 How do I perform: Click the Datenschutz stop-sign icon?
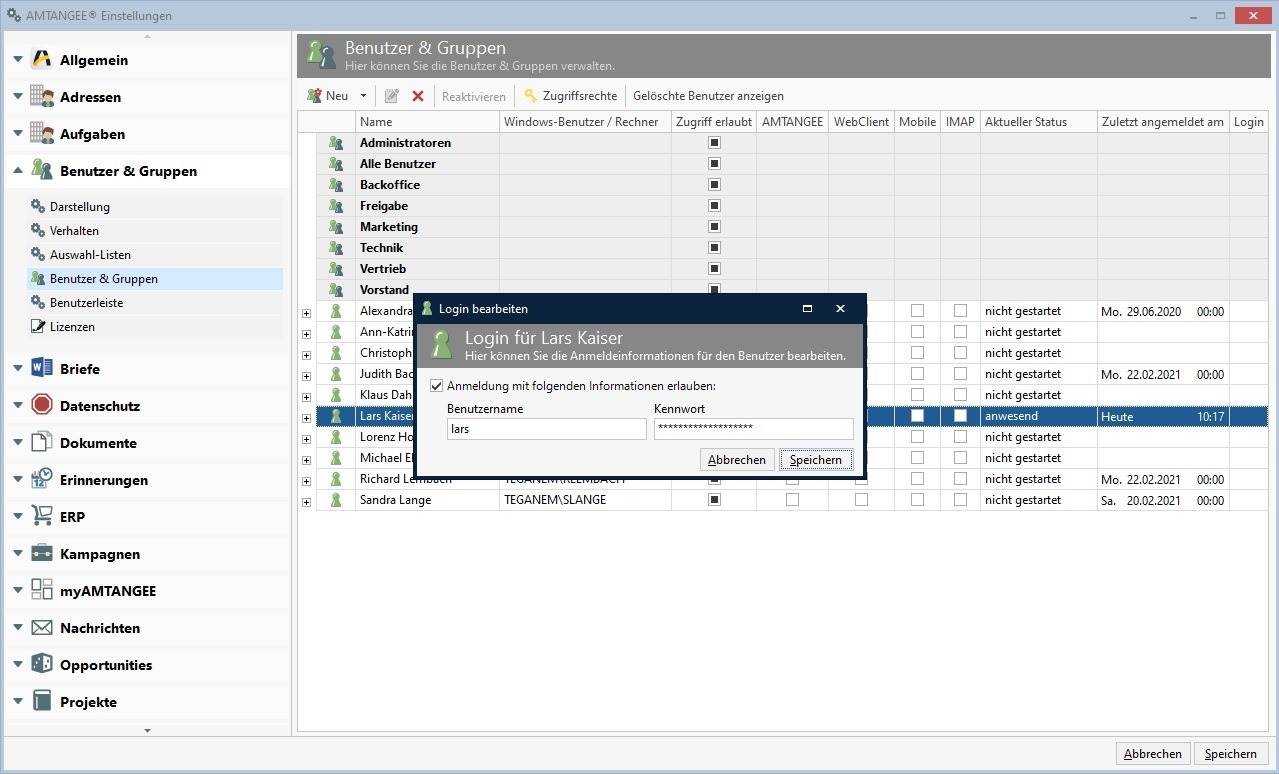41,405
